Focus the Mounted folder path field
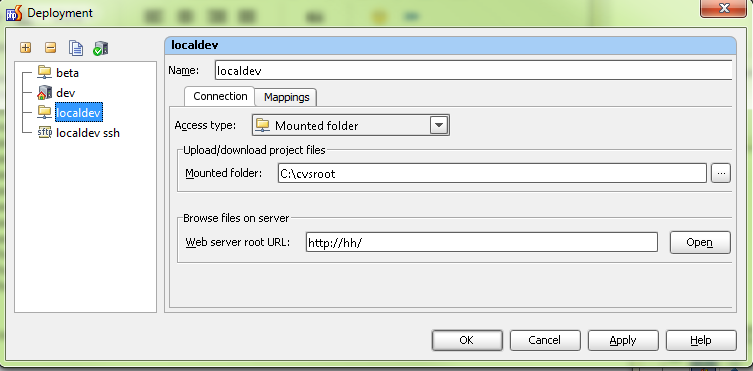The width and height of the screenshot is (753, 371). (x=492, y=173)
